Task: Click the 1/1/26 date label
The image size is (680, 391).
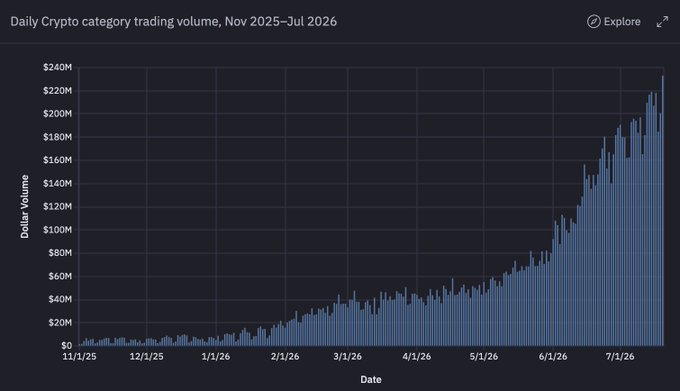Action: (216, 357)
